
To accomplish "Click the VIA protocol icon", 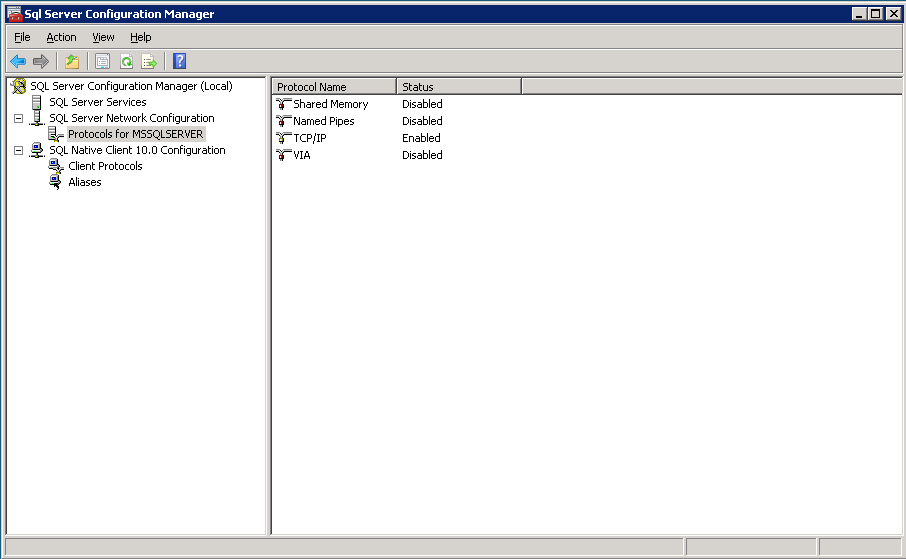I will coord(283,155).
